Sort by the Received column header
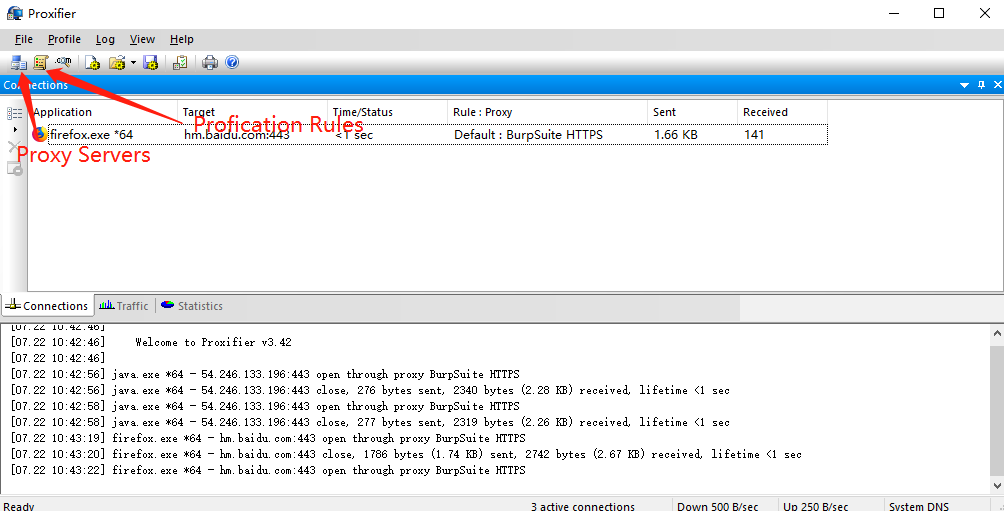The image size is (1004, 511). [x=782, y=112]
